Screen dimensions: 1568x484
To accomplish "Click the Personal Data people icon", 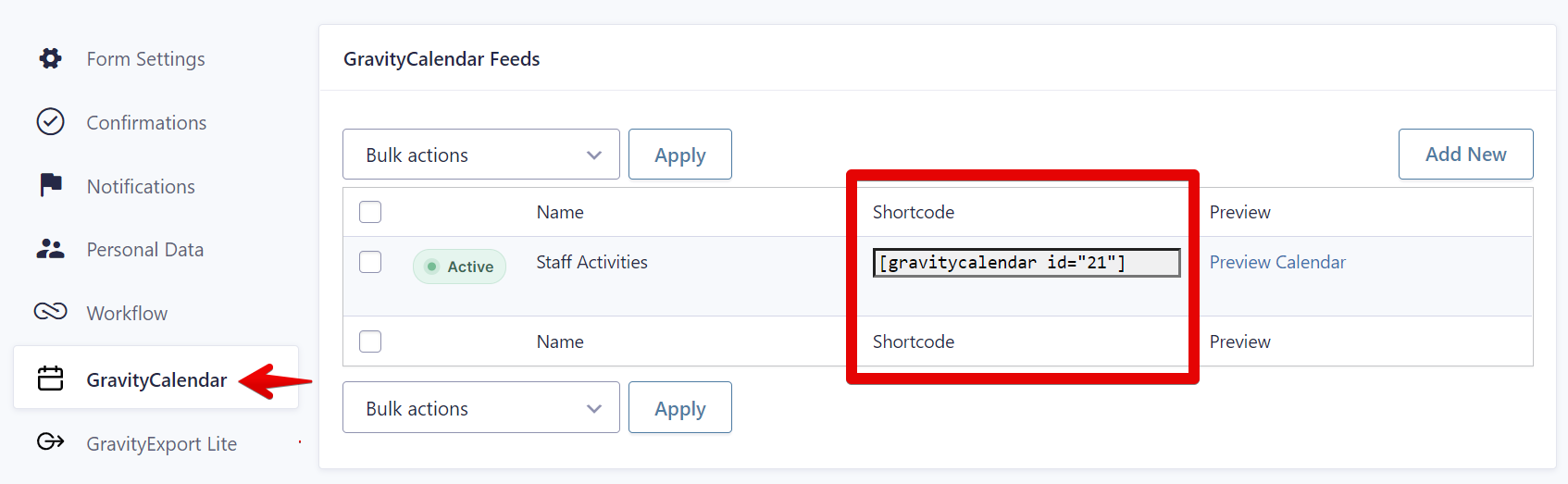I will (x=50, y=249).
